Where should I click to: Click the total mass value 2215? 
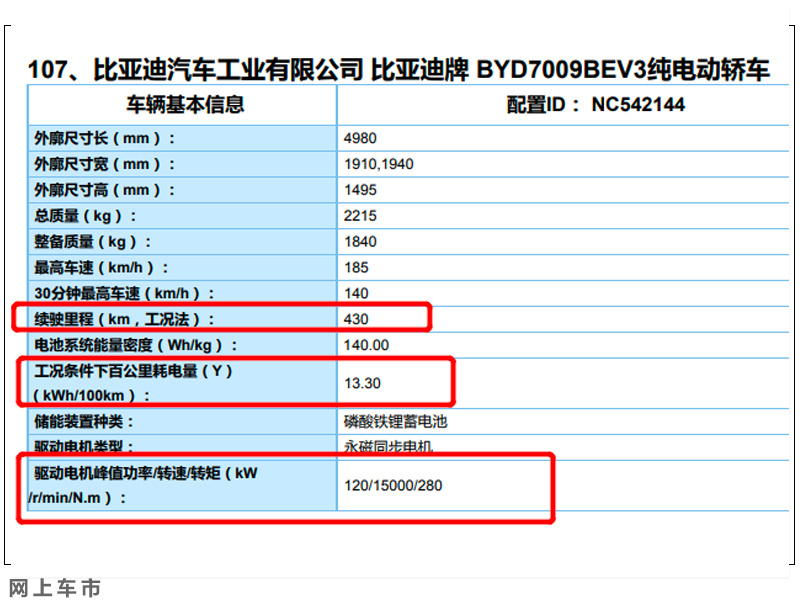click(x=360, y=216)
